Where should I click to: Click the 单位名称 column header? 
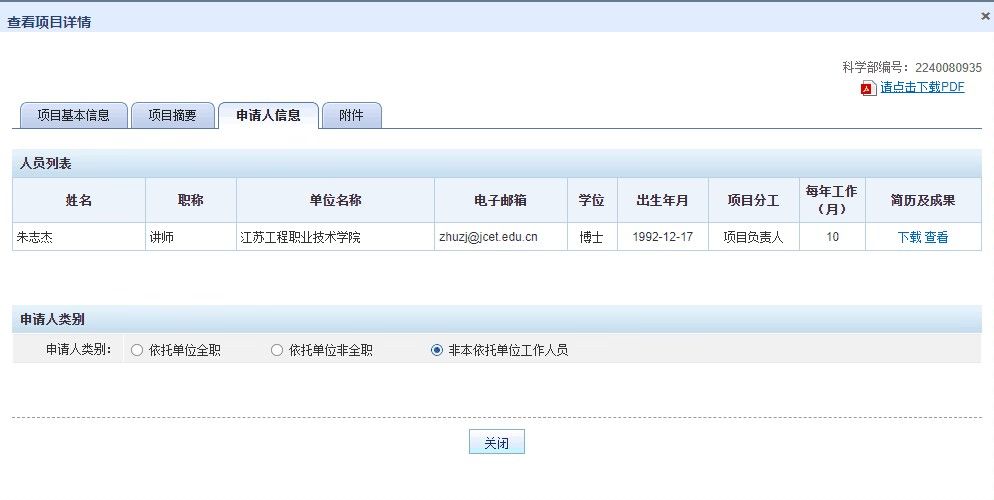click(335, 200)
